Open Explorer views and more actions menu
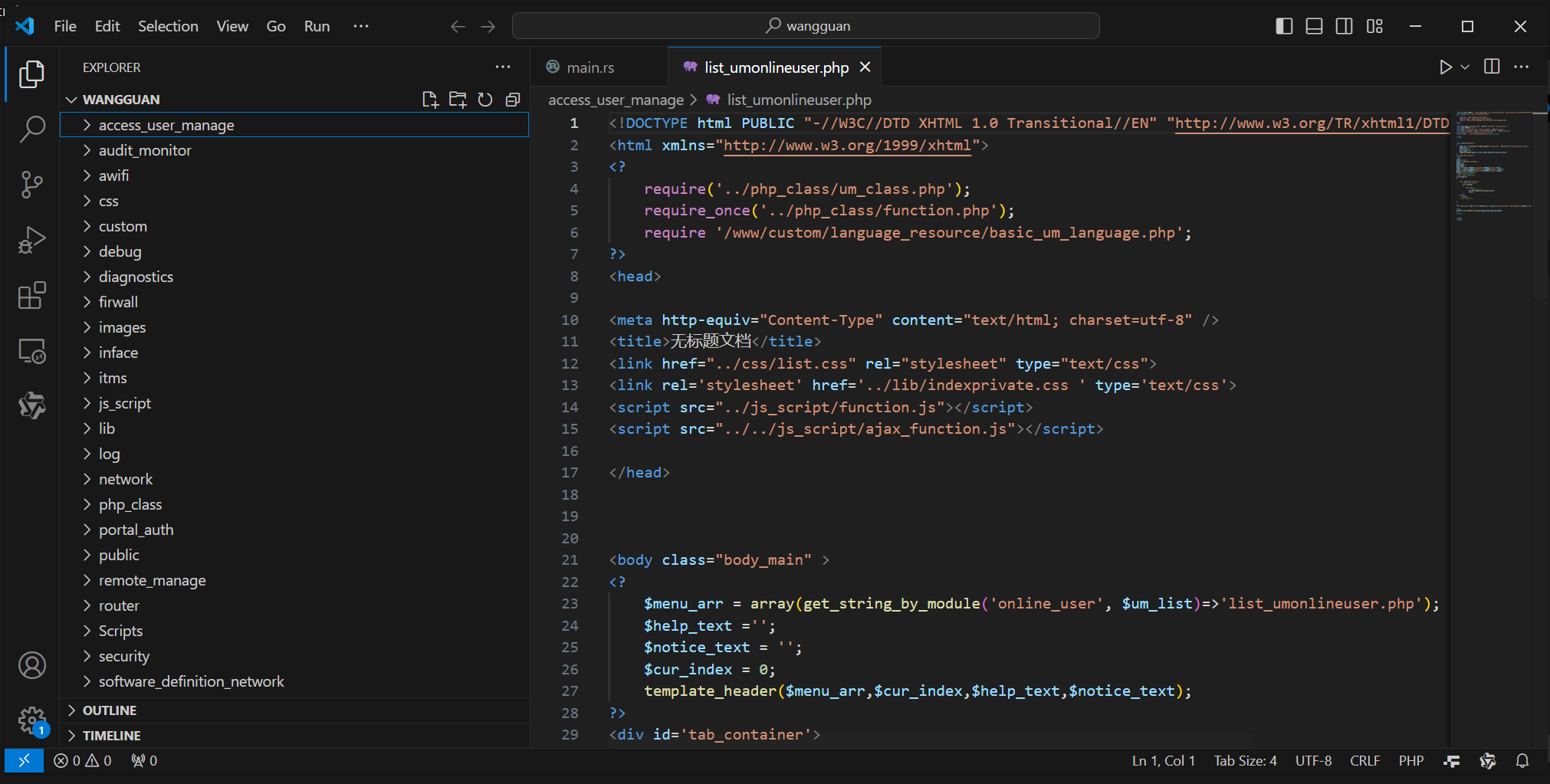 click(x=503, y=67)
